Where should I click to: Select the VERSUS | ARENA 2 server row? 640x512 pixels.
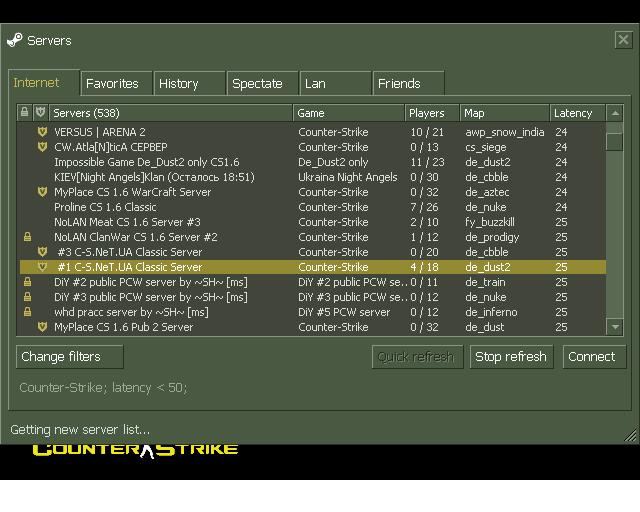(x=313, y=132)
